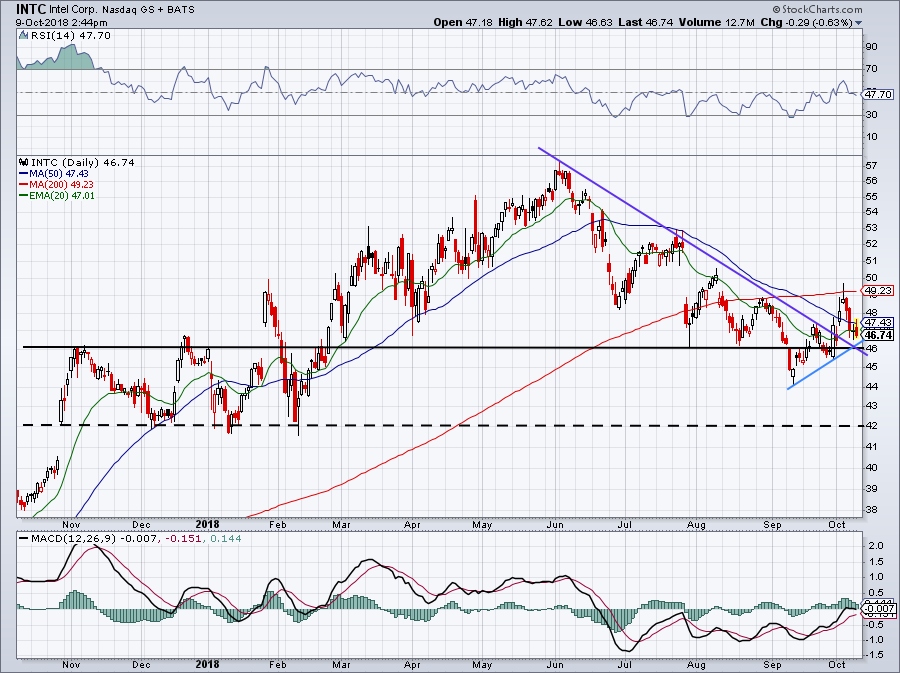Click the bold INTC ticker title
Viewport: 900px width, 673px height.
coord(29,9)
